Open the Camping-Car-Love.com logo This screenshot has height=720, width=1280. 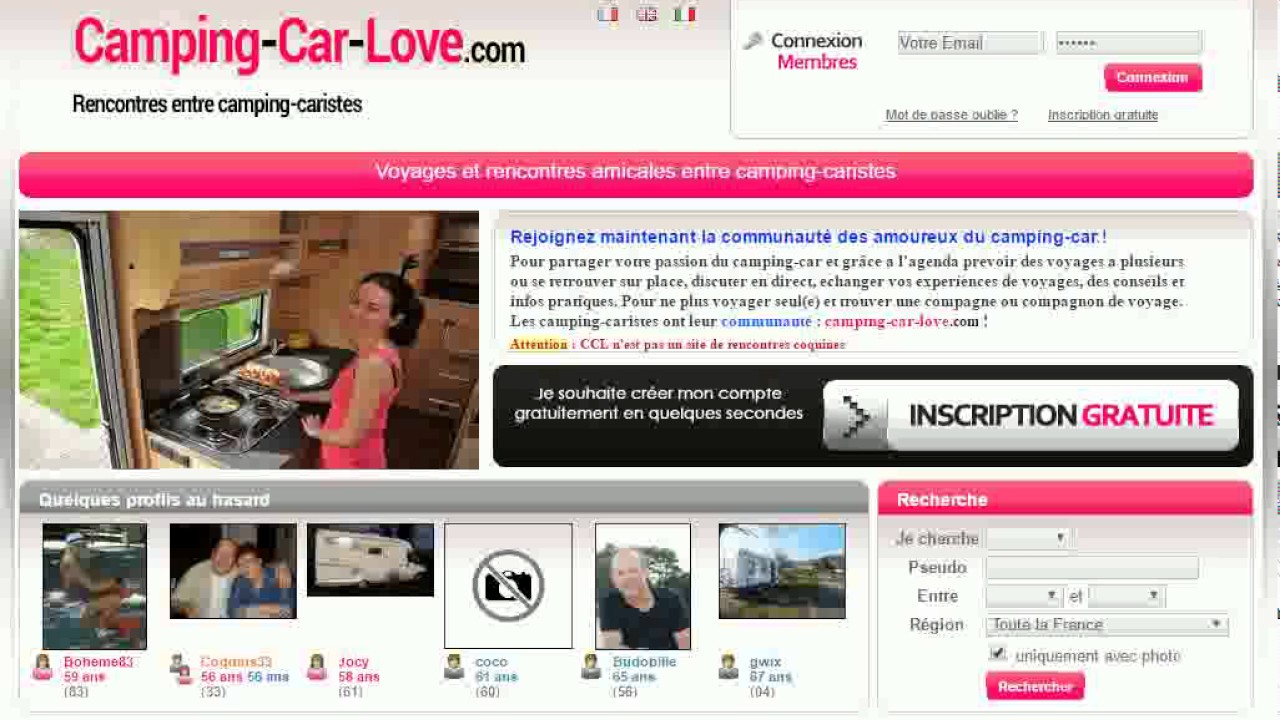pyautogui.click(x=299, y=43)
